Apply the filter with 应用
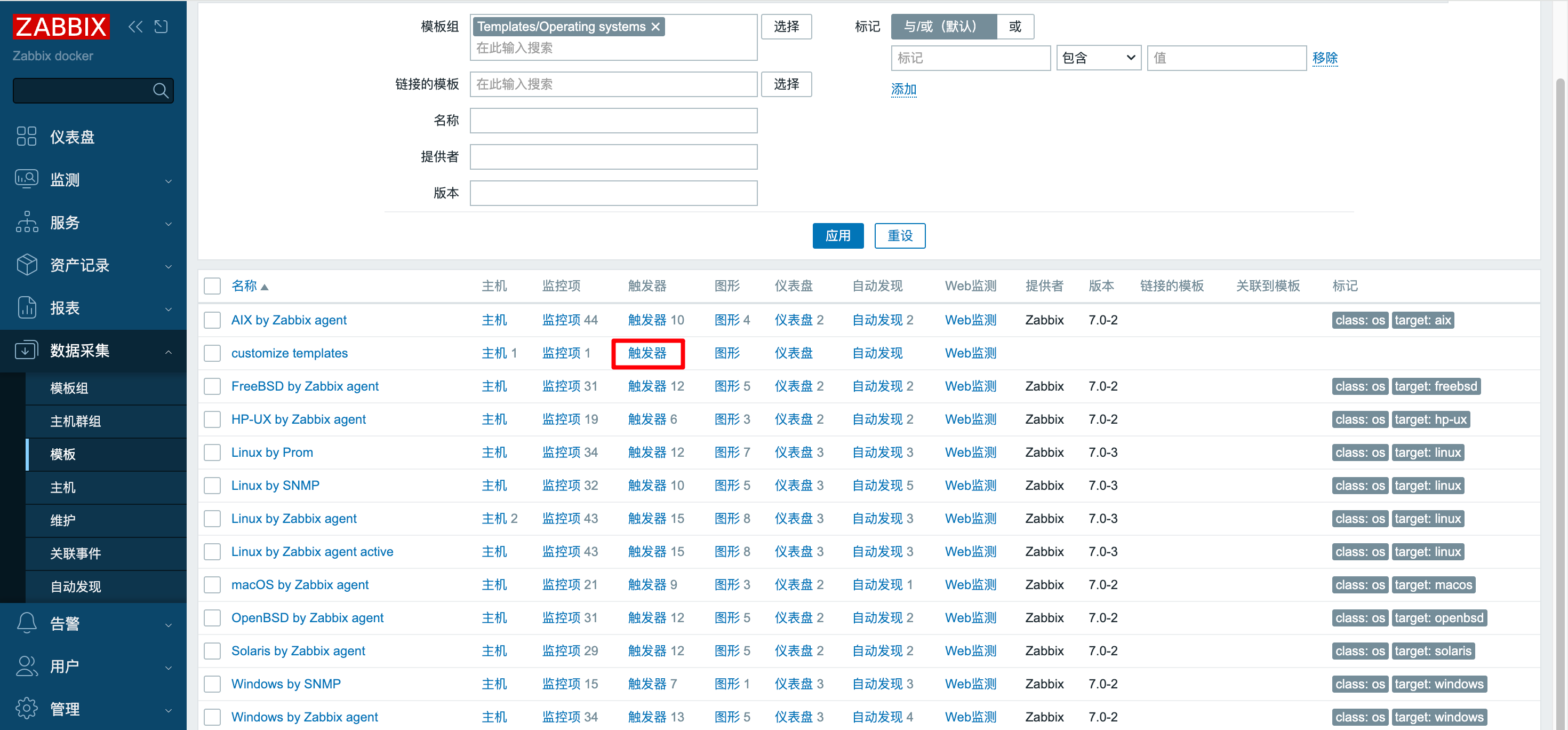Viewport: 1568px width, 730px height. 837,236
